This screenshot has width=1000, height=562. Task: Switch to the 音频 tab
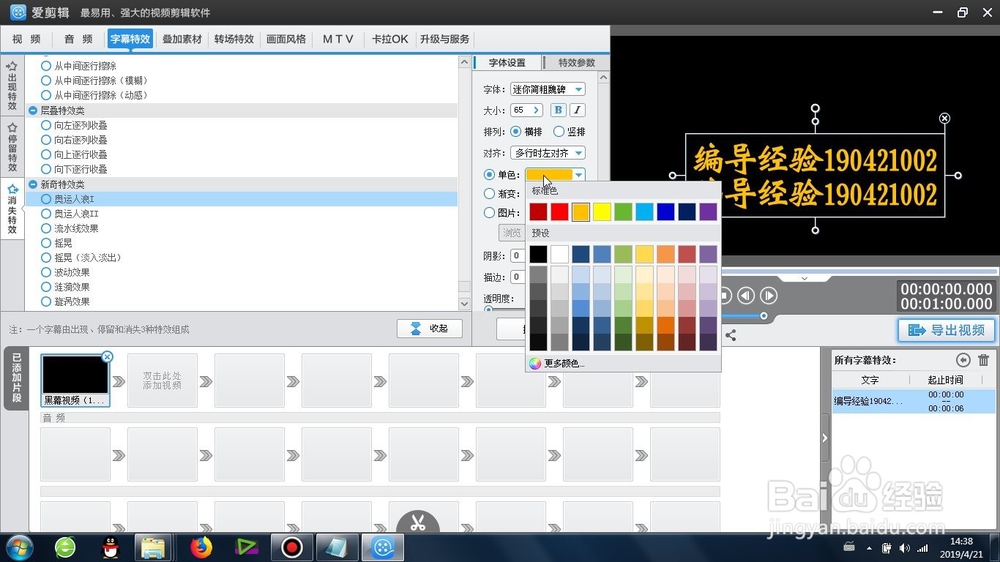pyautogui.click(x=78, y=39)
